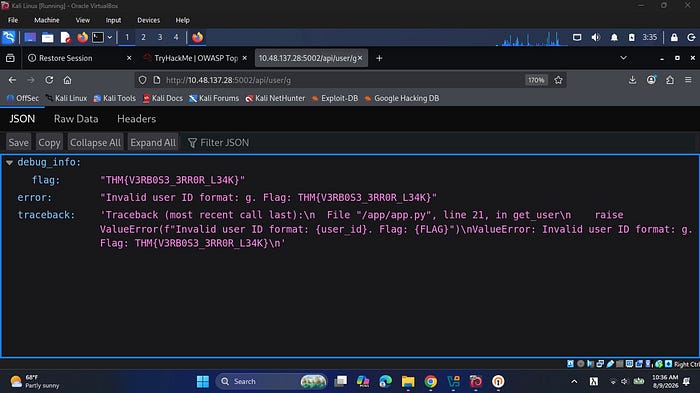Open the Kali Tools bookmark
This screenshot has height=393, width=700.
[x=115, y=98]
